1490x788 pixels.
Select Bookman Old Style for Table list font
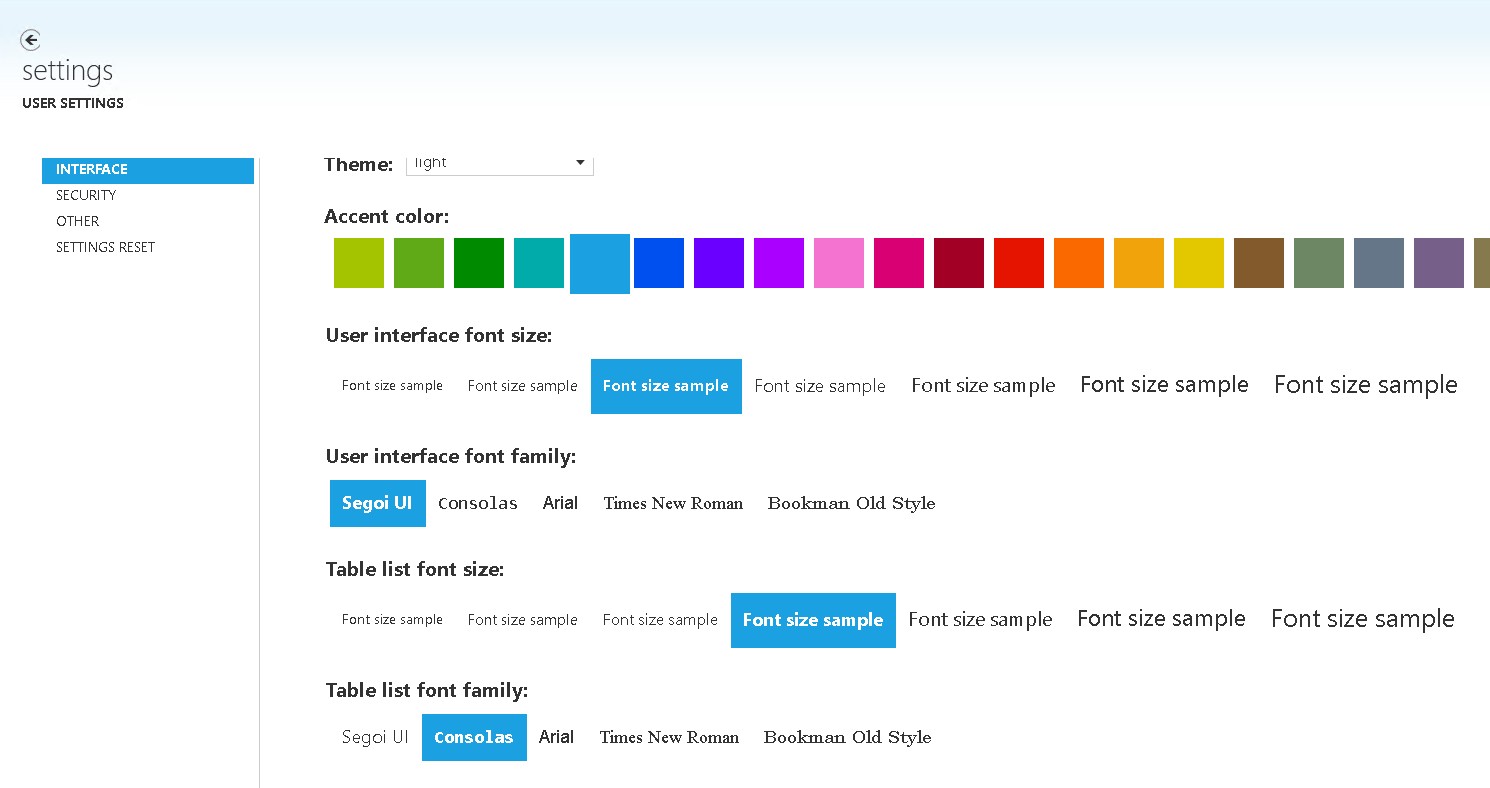coord(847,737)
